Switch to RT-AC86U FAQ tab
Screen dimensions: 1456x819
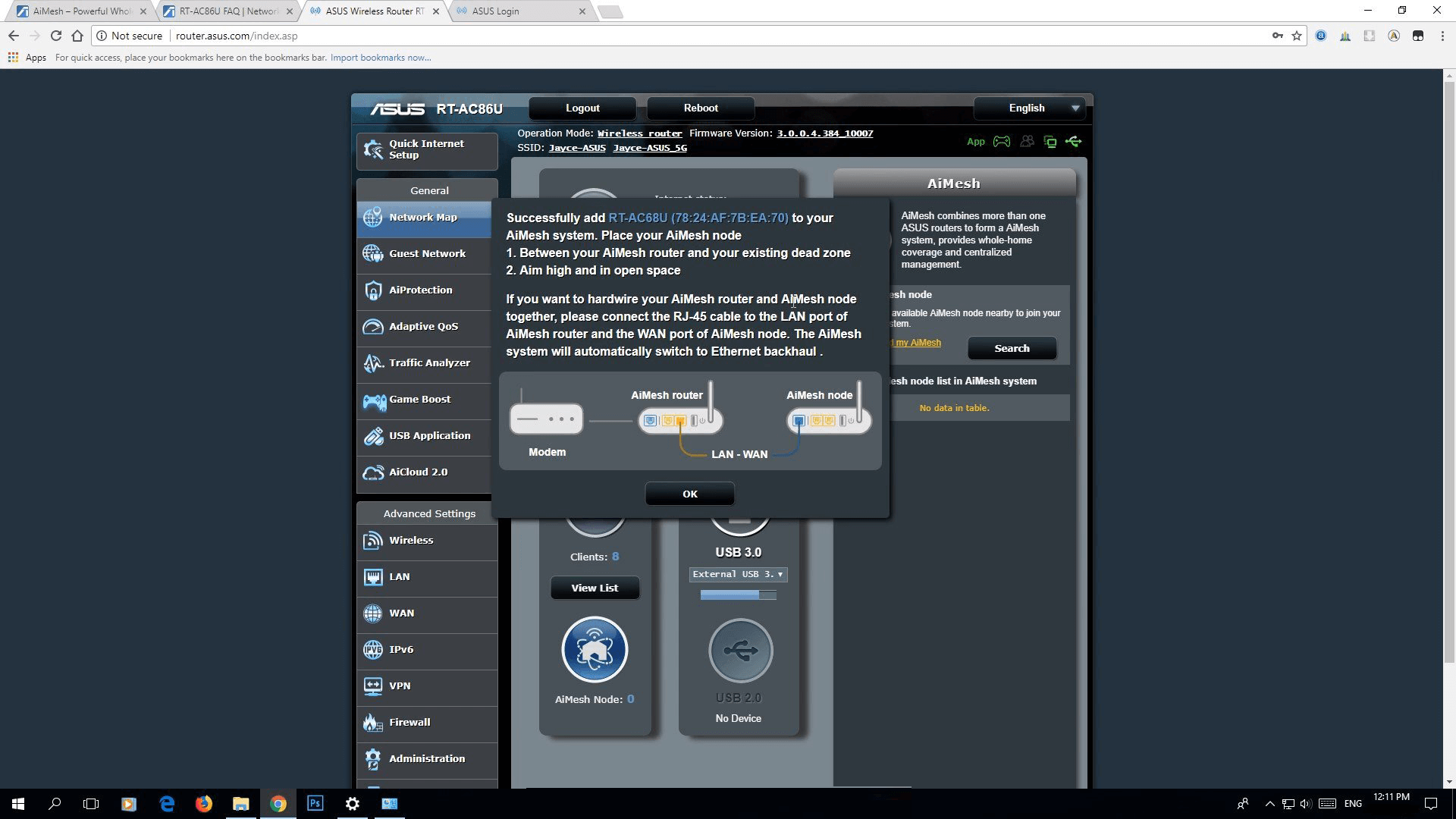pyautogui.click(x=227, y=11)
